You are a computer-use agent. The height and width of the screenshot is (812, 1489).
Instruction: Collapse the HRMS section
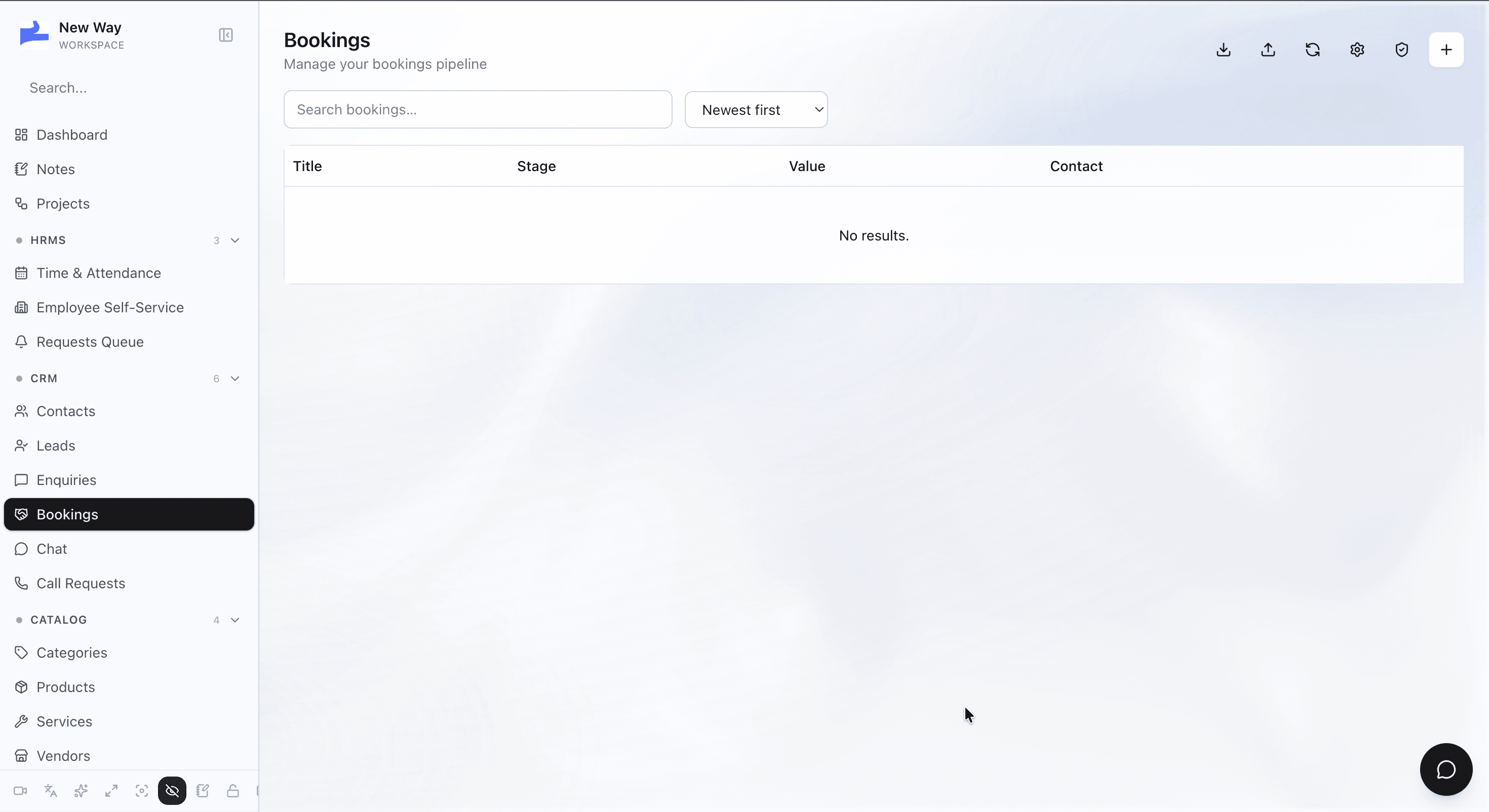click(234, 240)
